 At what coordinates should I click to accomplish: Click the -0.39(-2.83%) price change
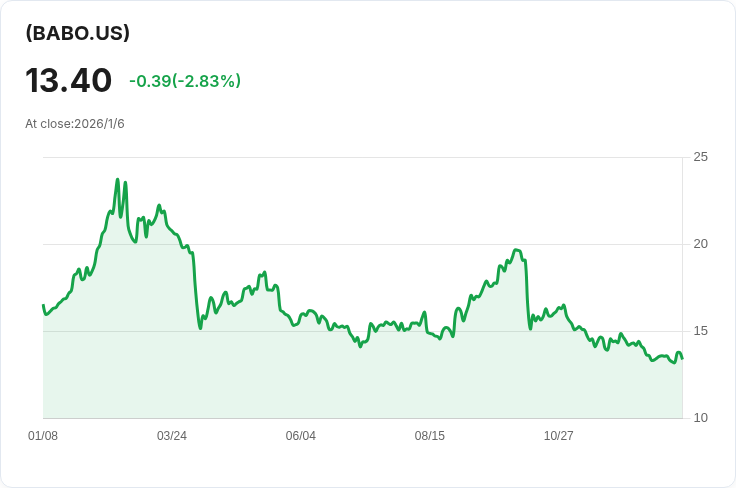click(185, 81)
